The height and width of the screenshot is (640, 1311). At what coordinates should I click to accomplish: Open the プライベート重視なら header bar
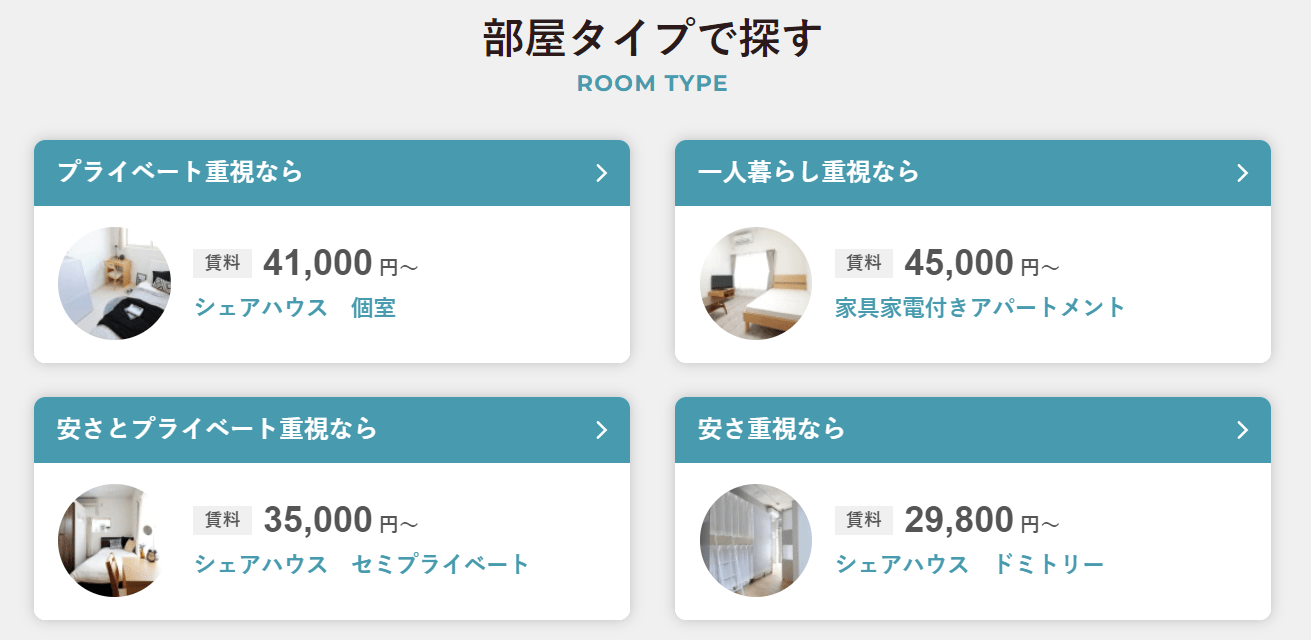click(x=332, y=173)
